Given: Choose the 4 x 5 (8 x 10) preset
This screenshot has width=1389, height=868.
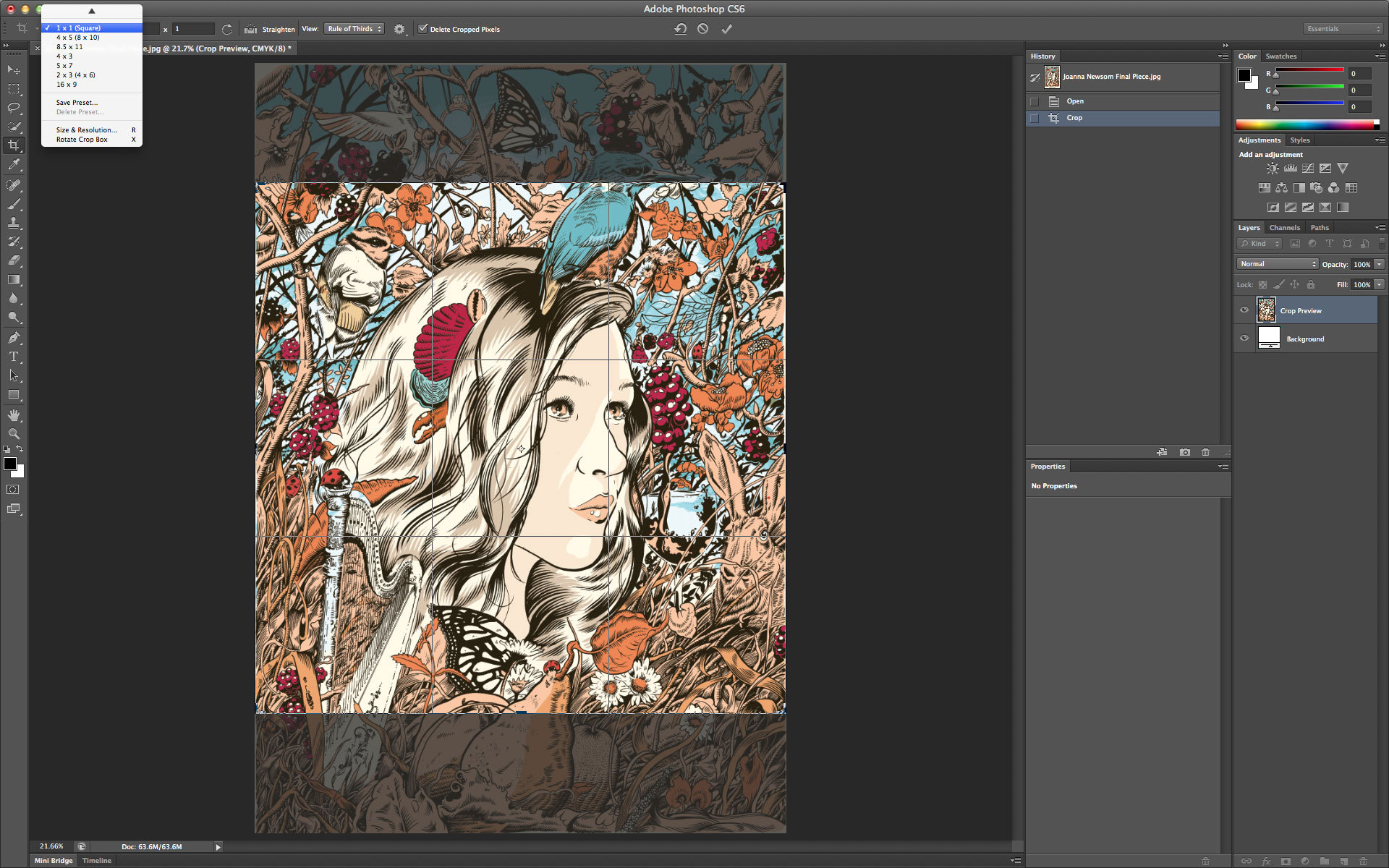Looking at the screenshot, I should [92, 37].
